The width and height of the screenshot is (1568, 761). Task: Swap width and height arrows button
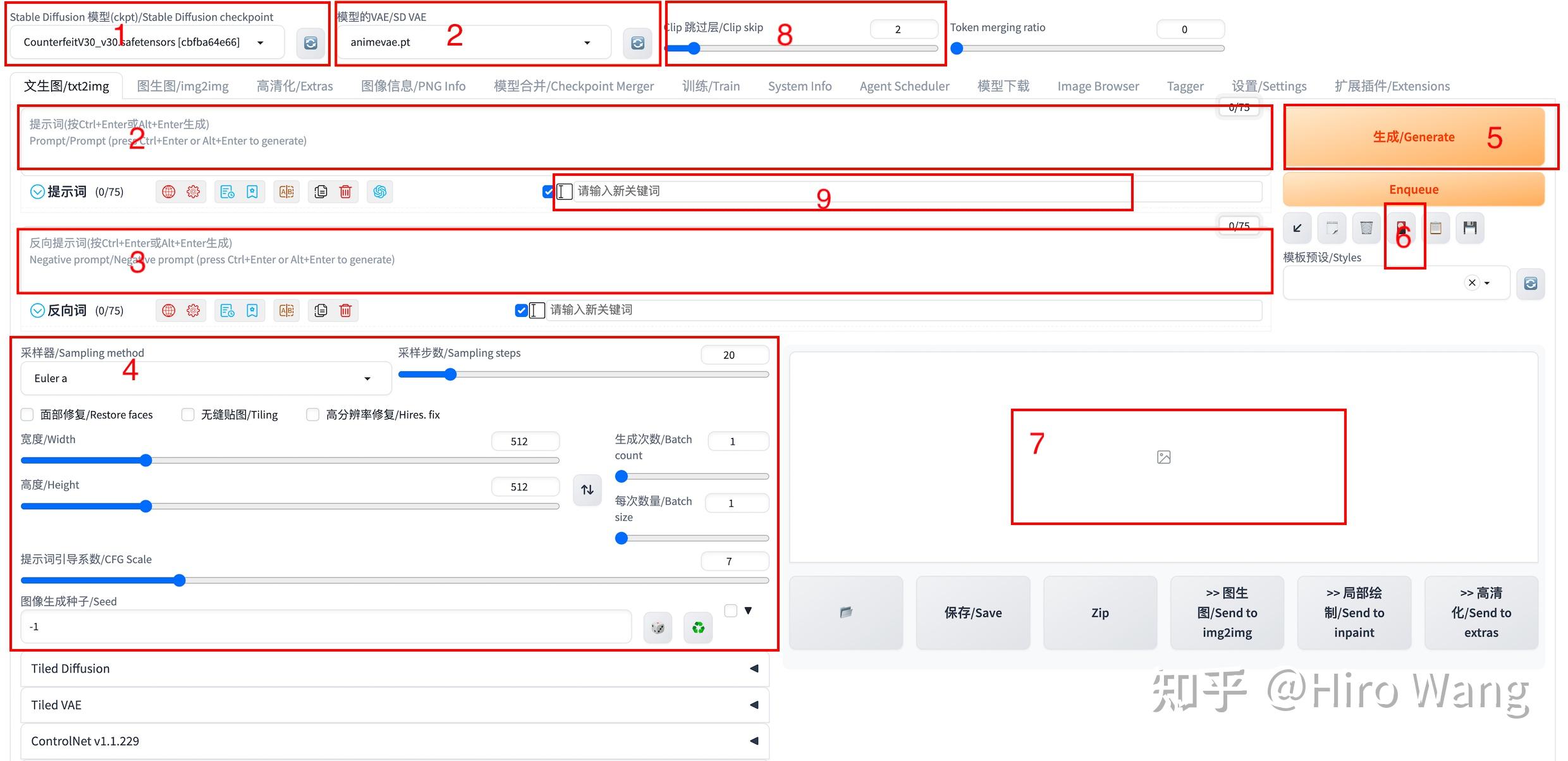[587, 490]
